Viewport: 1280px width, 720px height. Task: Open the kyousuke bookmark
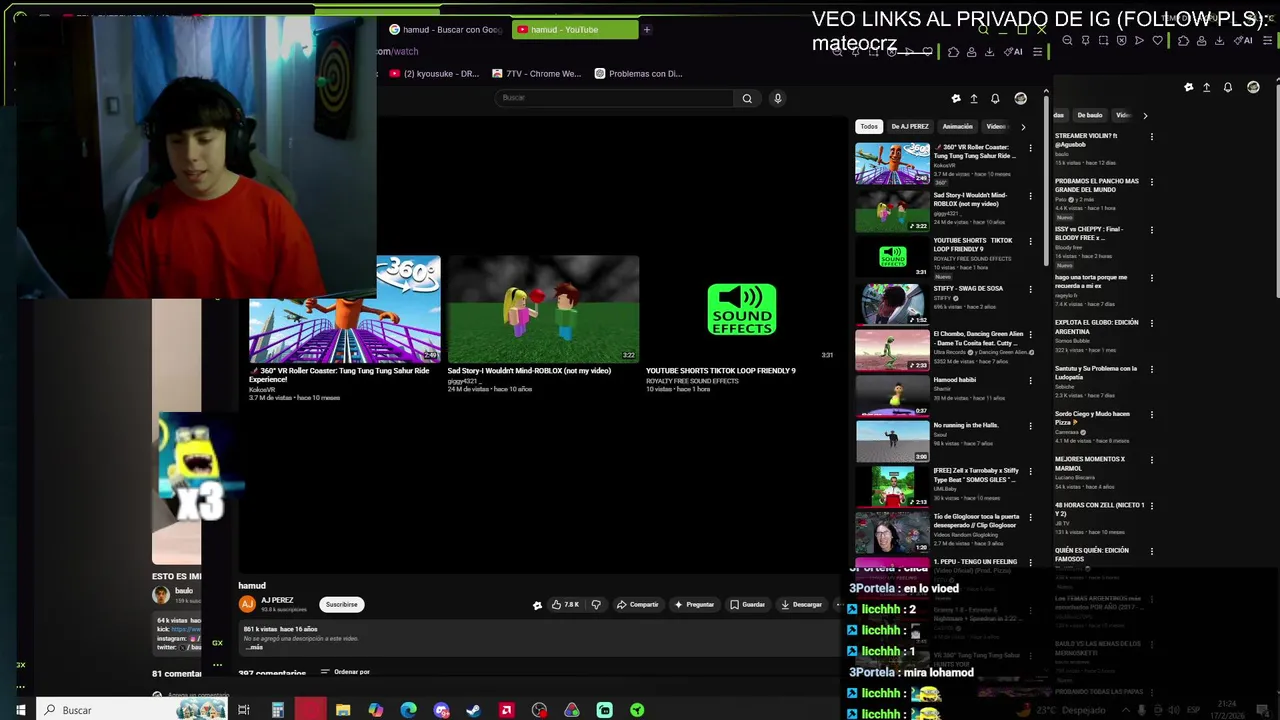(434, 73)
